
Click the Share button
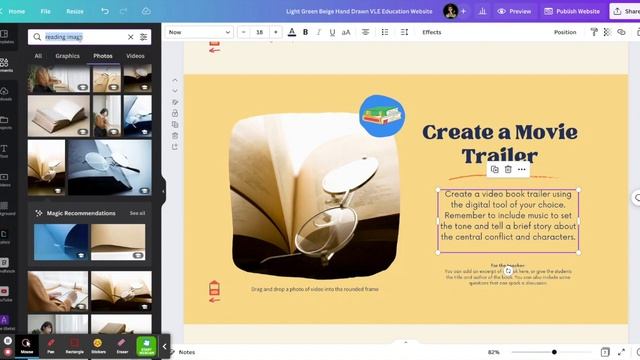pyautogui.click(x=625, y=11)
